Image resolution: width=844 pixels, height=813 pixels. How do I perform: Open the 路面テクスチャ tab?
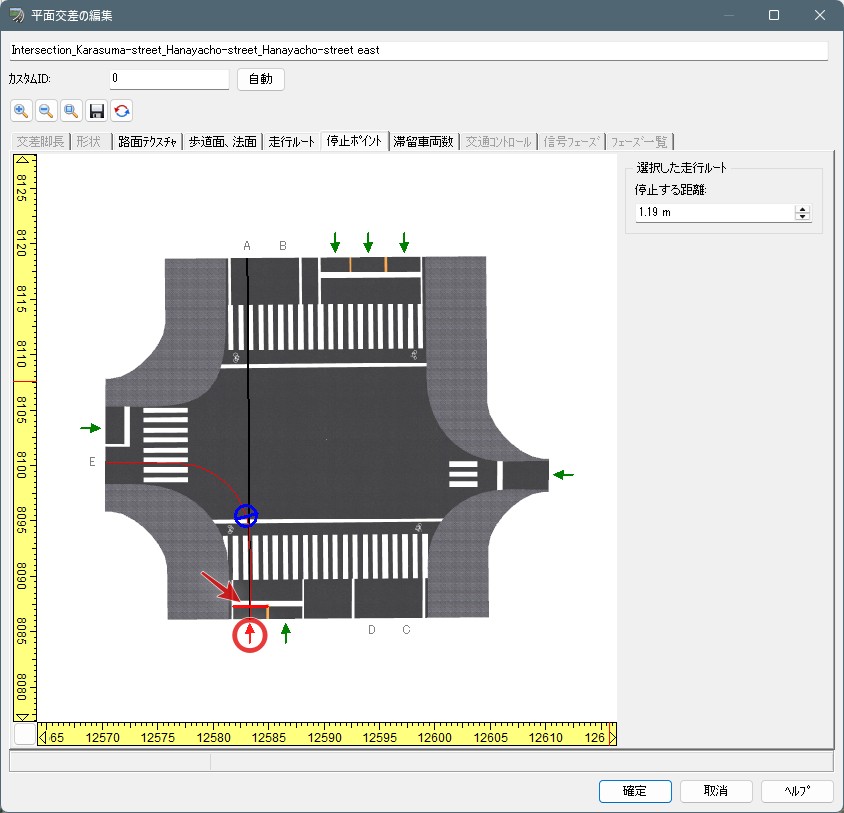146,142
